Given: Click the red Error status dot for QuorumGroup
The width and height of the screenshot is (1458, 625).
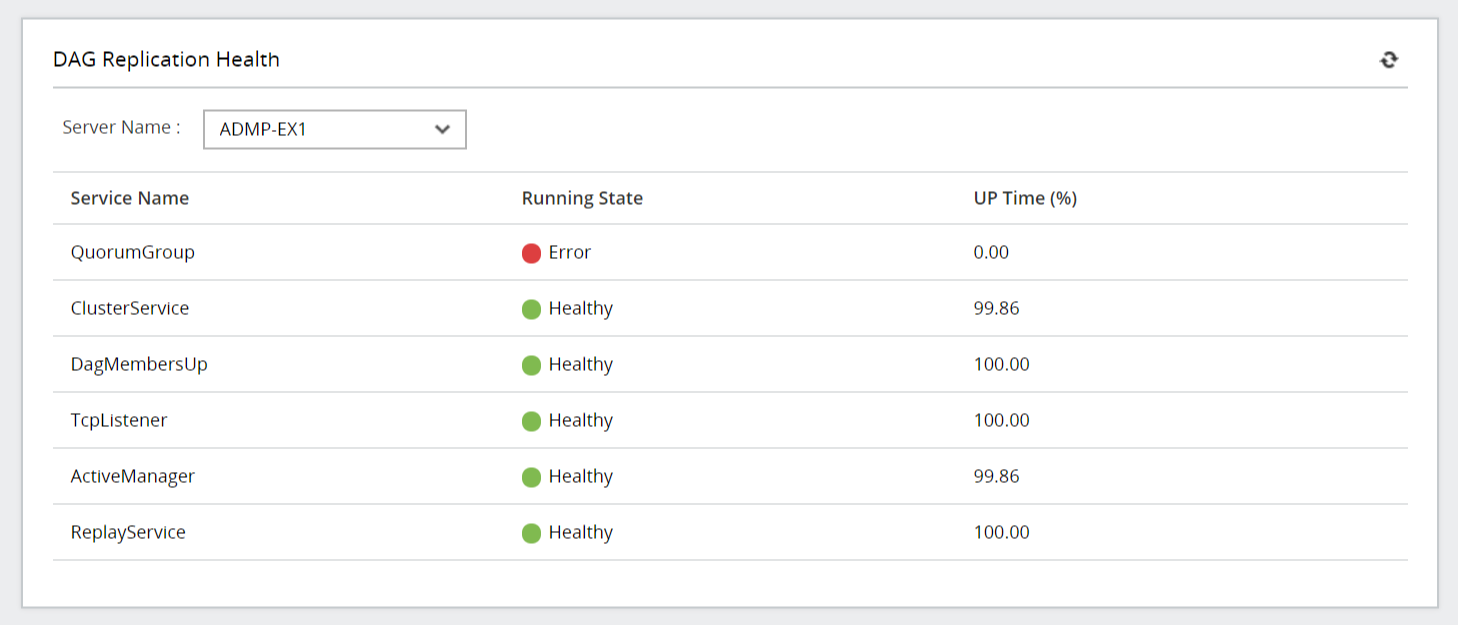Looking at the screenshot, I should click(x=531, y=253).
